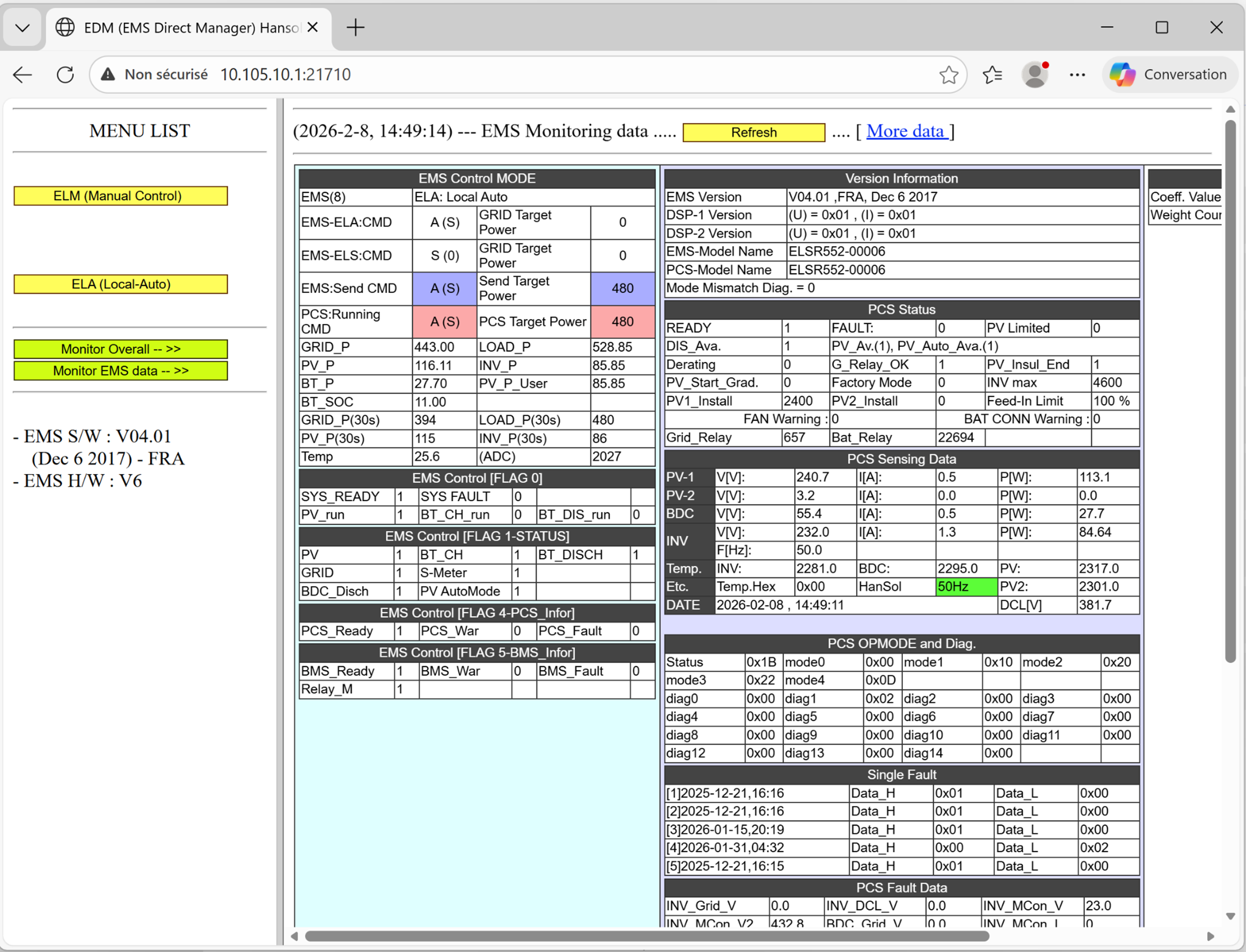The image size is (1246, 952).
Task: Click the Not secure warning icon
Action: [108, 74]
